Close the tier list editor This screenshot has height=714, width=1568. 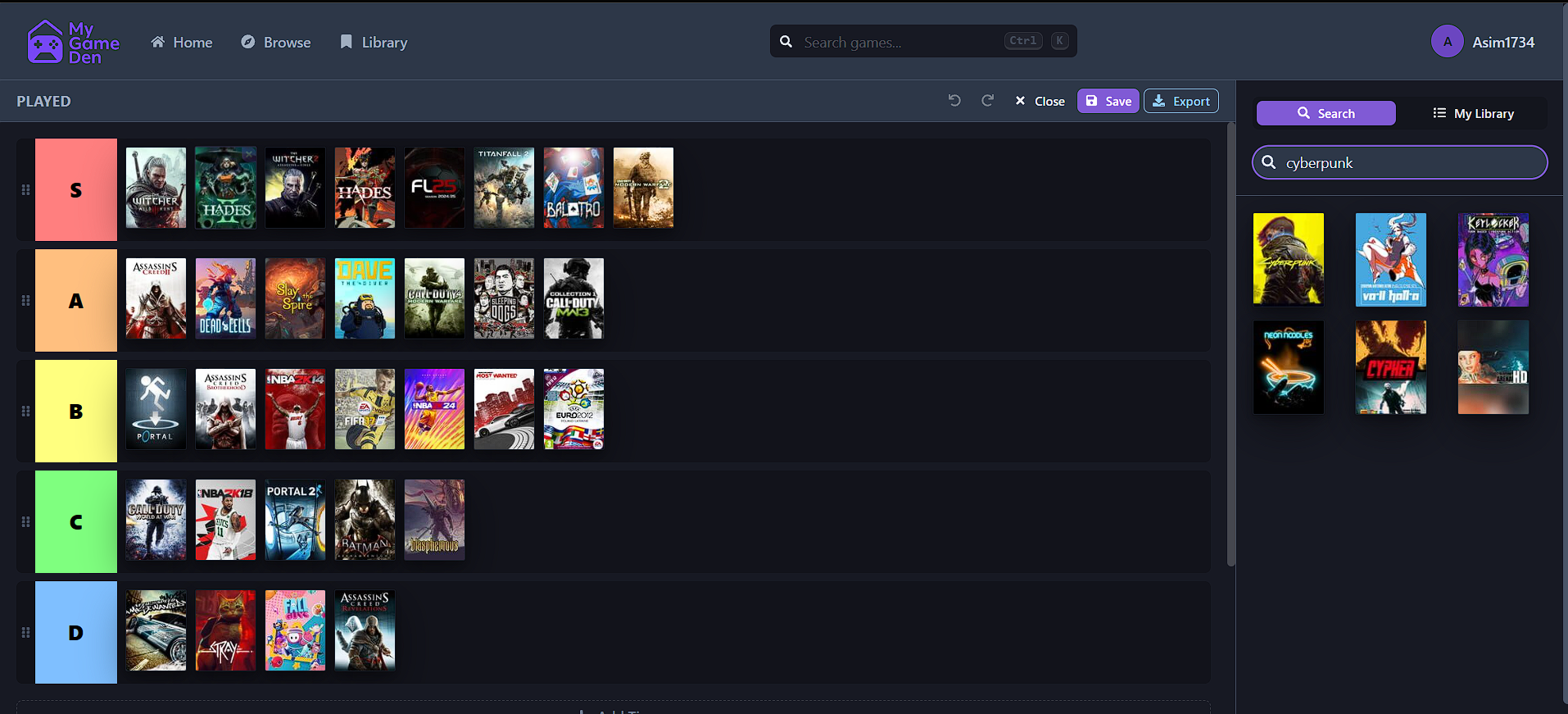tap(1040, 101)
